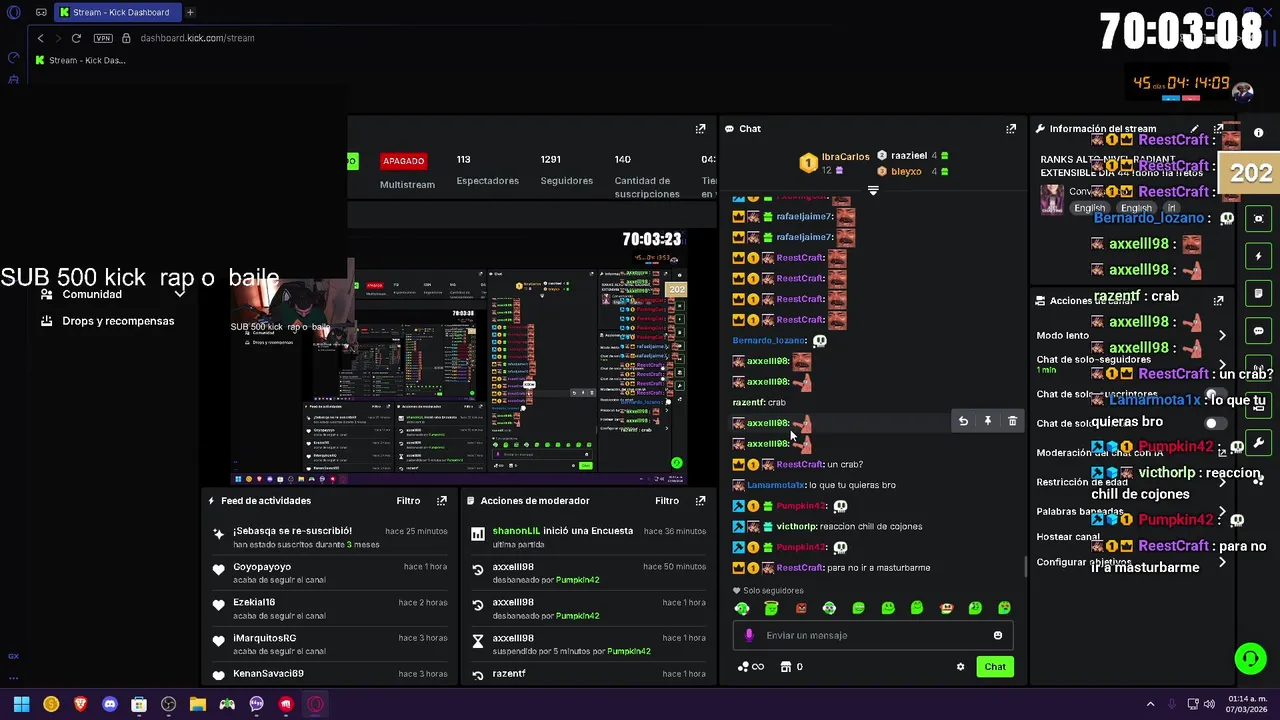This screenshot has height=720, width=1280.
Task: Open Drops y recompensas in the sidebar
Action: (x=108, y=321)
